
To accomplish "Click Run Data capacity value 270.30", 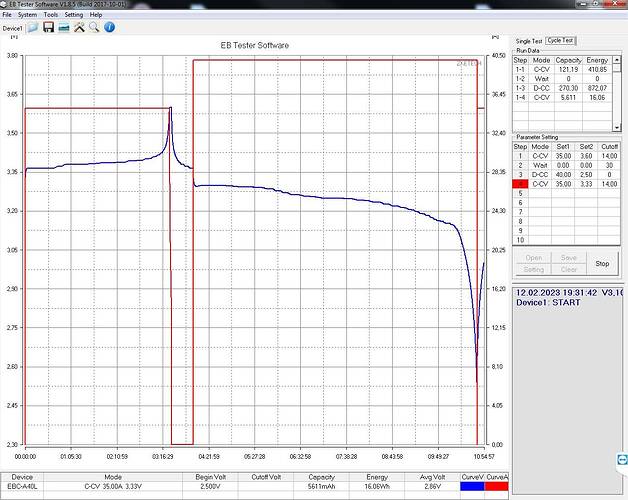I will pos(568,88).
